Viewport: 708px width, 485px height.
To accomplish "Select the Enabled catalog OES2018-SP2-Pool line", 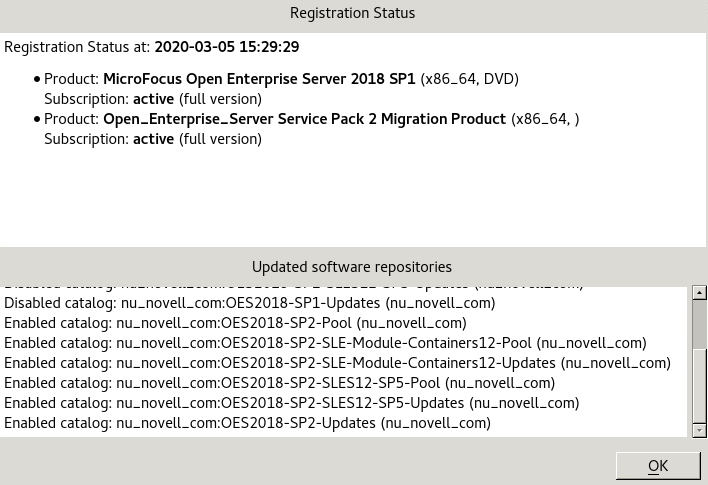I will tap(235, 323).
